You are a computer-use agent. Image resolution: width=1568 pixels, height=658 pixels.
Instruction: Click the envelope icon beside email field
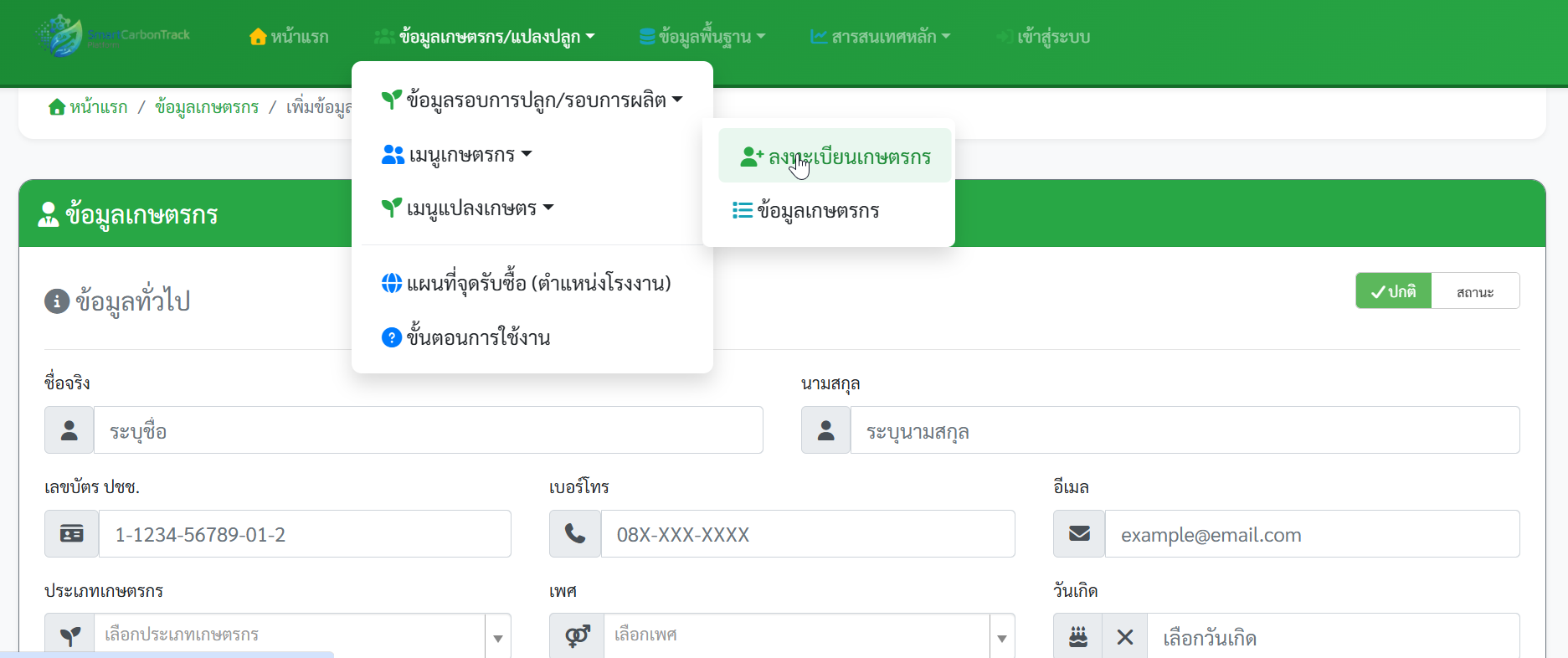pos(1079,534)
